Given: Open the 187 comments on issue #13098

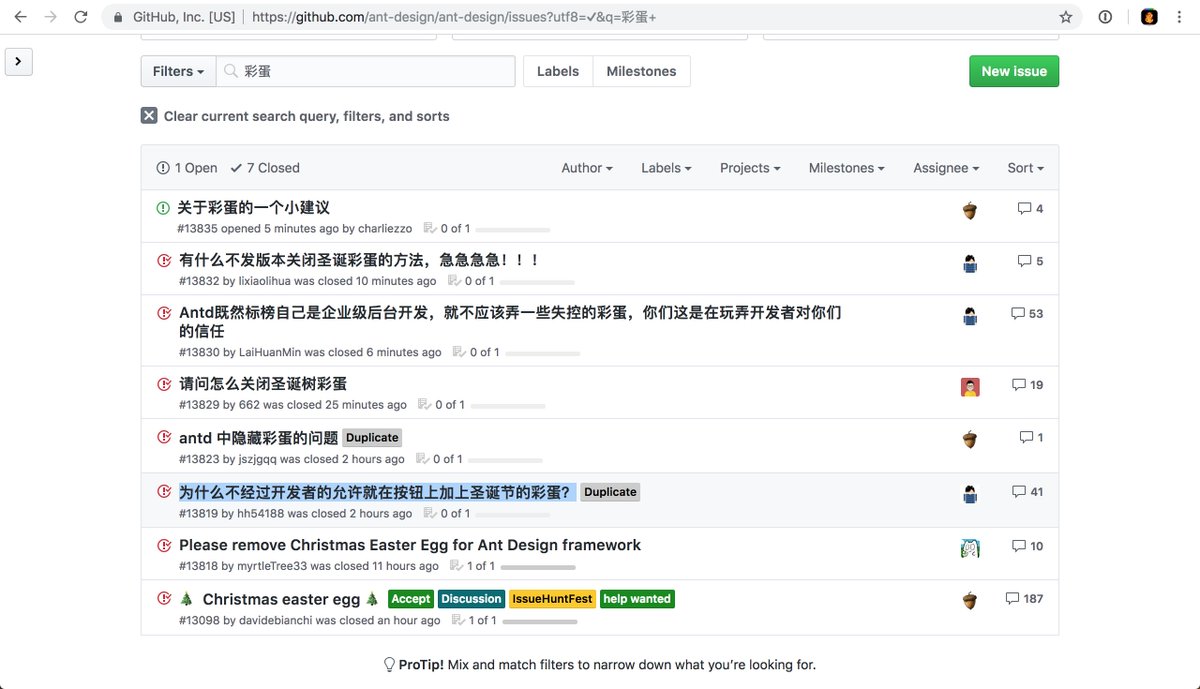Looking at the screenshot, I should 1024,598.
